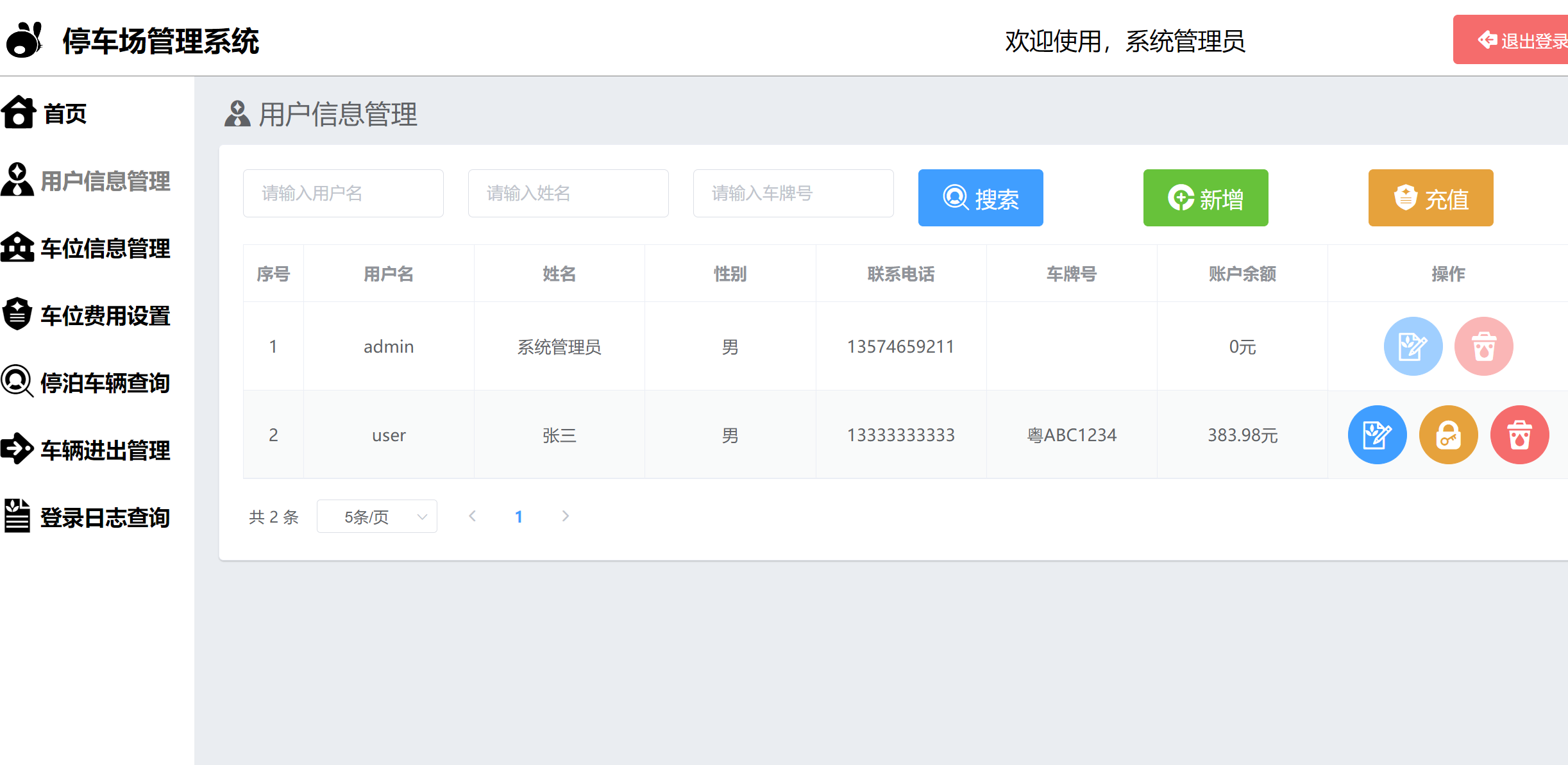Click the parking system logo icon
The height and width of the screenshot is (765, 1568).
pos(24,40)
